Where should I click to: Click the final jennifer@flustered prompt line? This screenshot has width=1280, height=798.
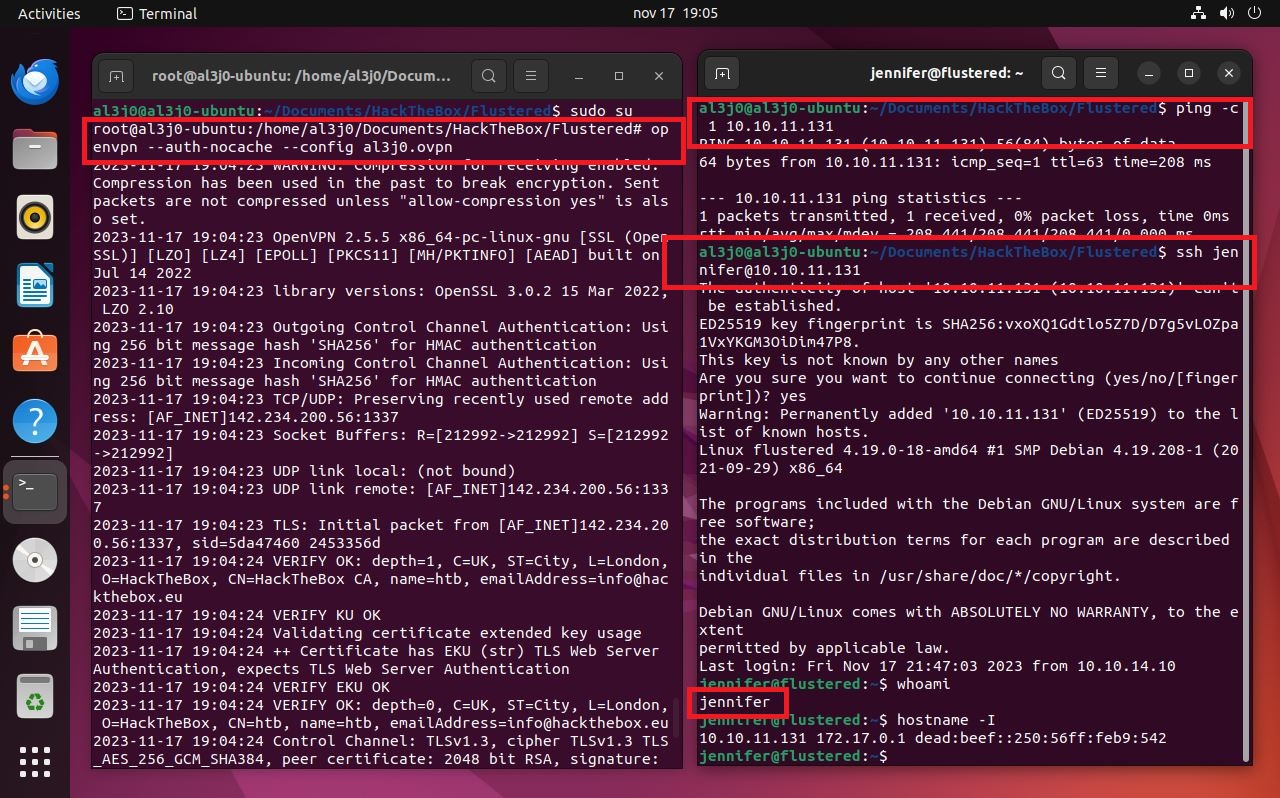pyautogui.click(x=792, y=756)
